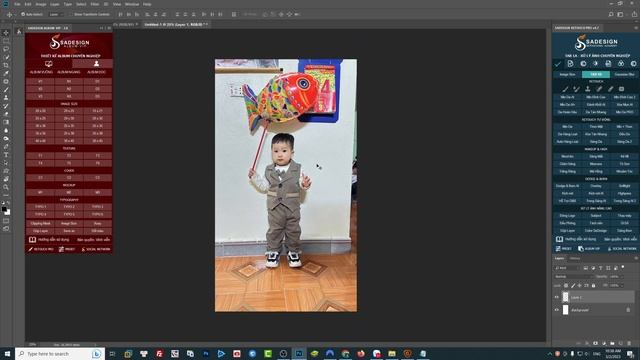Viewport: 640px width, 360px height.
Task: Select the Eyedropper tool
Action: tap(6, 73)
